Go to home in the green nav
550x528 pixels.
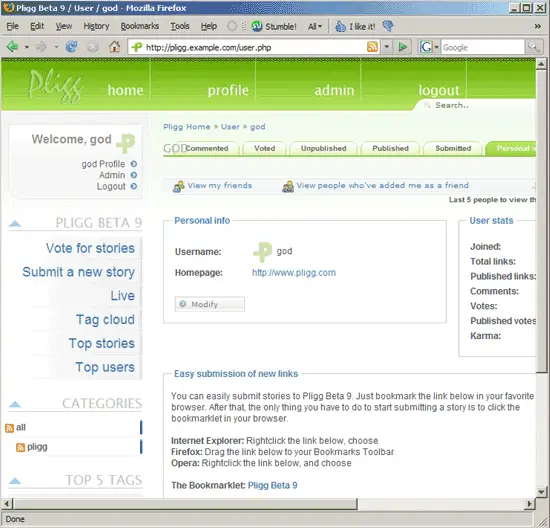[x=125, y=91]
